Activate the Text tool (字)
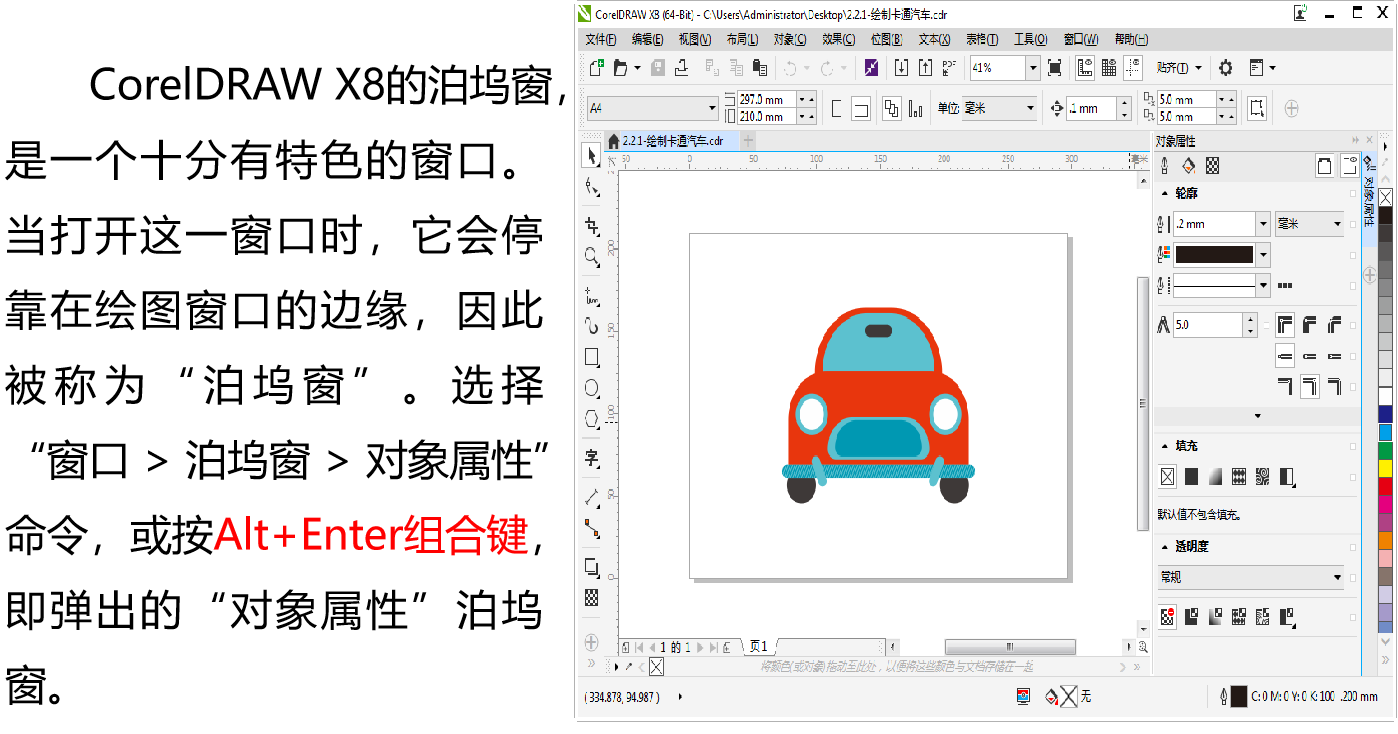This screenshot has height=734, width=1398. click(x=592, y=458)
